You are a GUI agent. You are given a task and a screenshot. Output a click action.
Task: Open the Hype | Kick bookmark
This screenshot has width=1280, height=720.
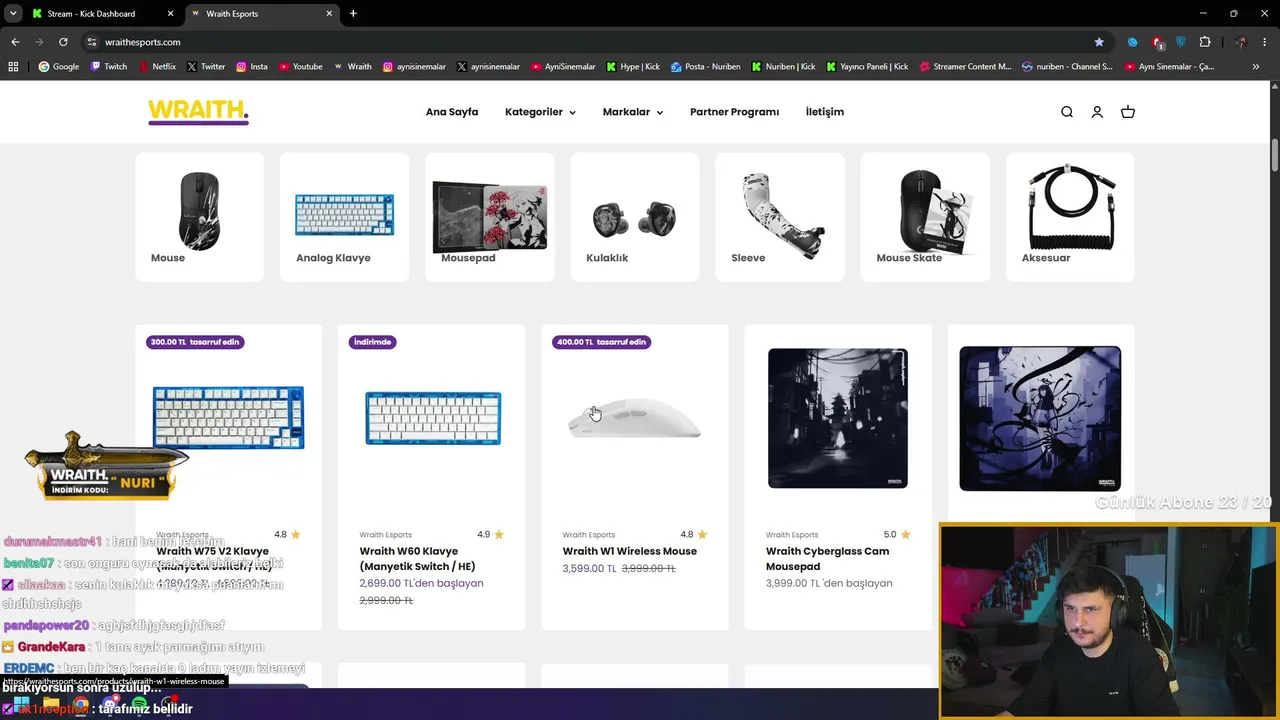point(634,67)
